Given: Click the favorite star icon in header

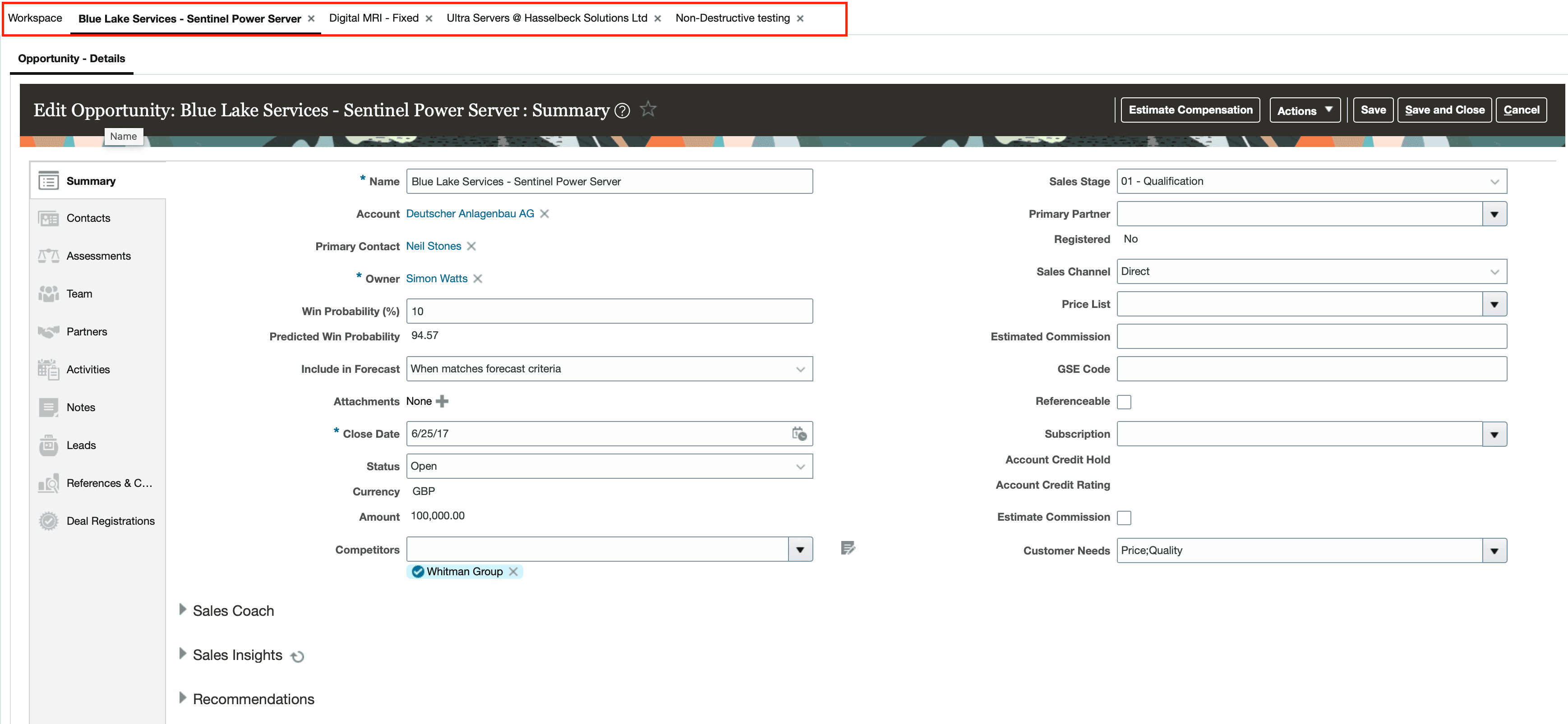Looking at the screenshot, I should tap(648, 110).
